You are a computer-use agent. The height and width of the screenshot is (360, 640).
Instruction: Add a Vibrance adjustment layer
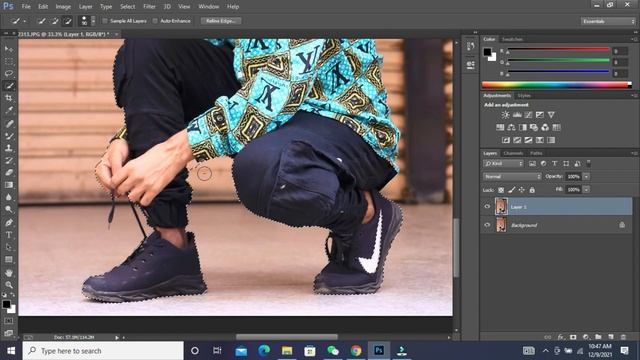[551, 115]
